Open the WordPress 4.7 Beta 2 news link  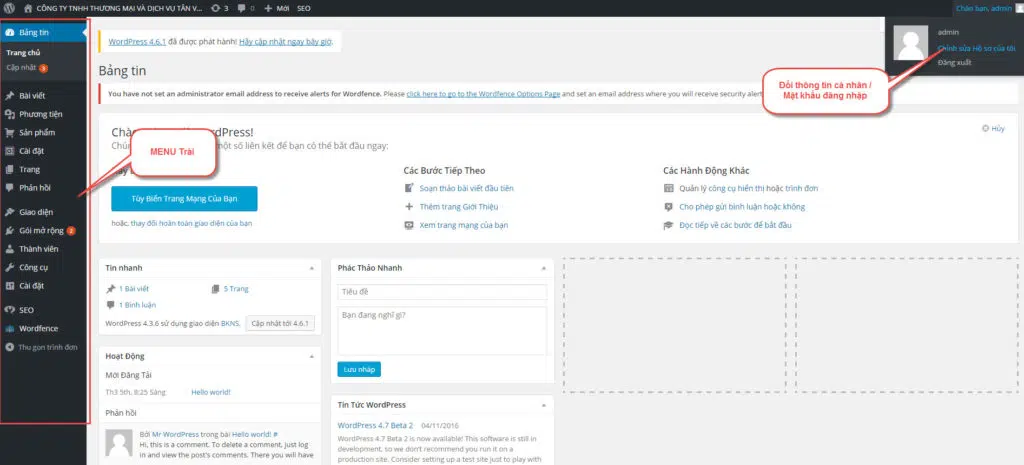click(376, 425)
